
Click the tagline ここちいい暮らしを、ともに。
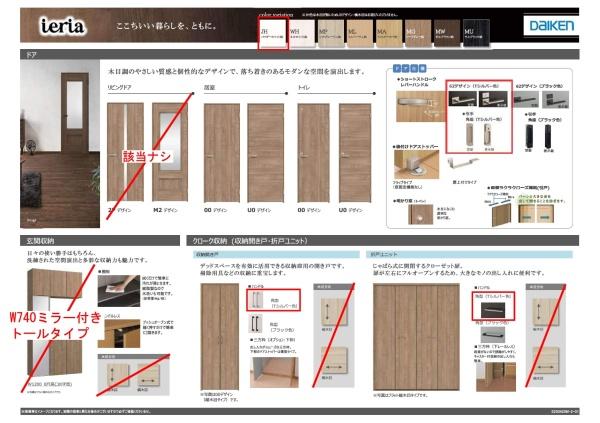166,26
